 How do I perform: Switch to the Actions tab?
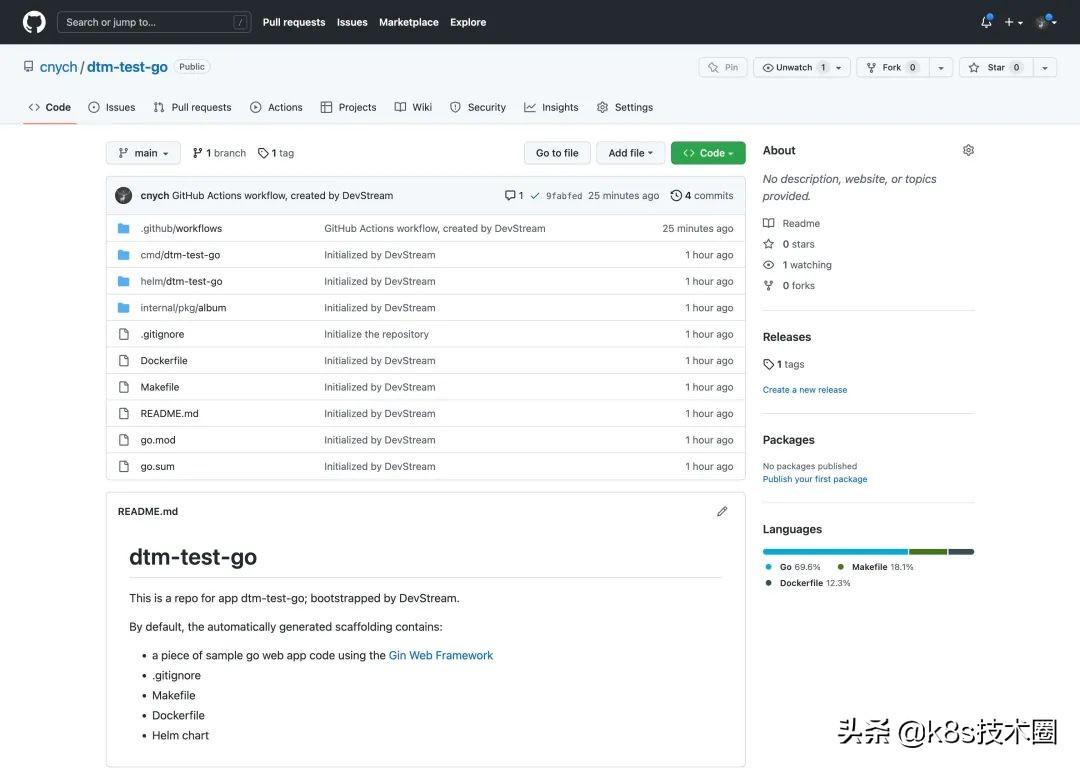[276, 107]
